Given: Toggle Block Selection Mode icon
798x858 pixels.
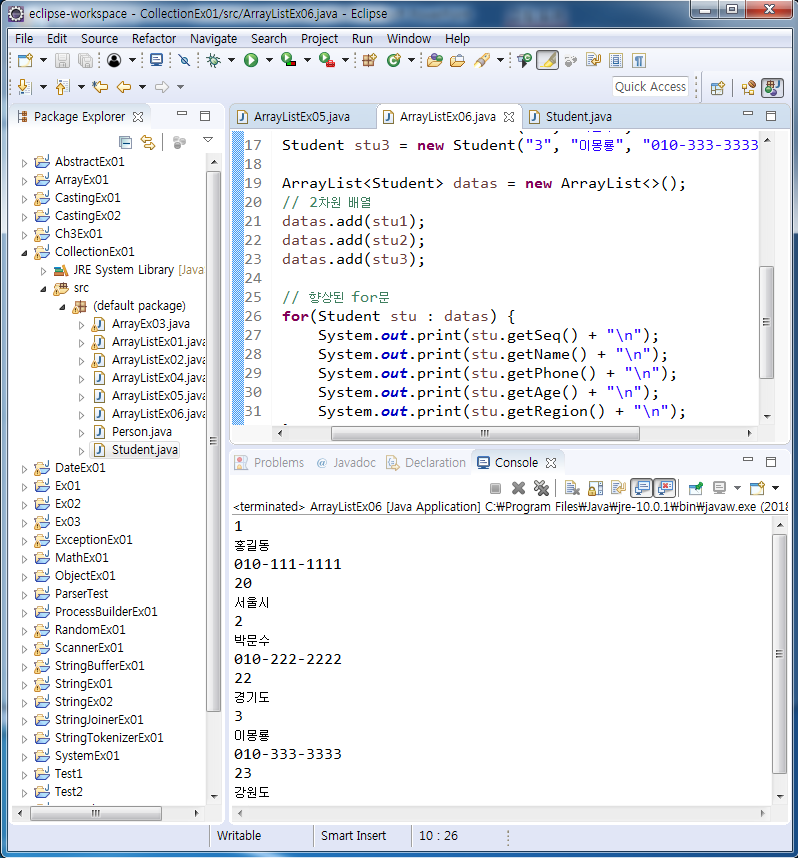Looking at the screenshot, I should tap(616, 60).
